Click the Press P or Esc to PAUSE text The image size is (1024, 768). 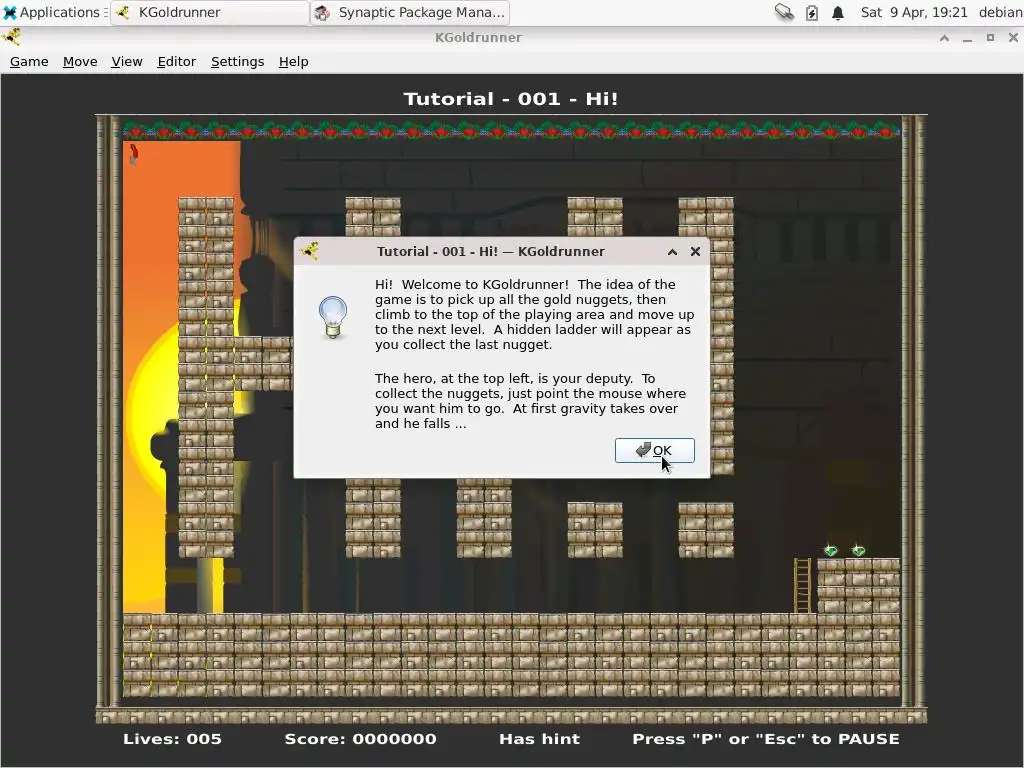tap(766, 739)
